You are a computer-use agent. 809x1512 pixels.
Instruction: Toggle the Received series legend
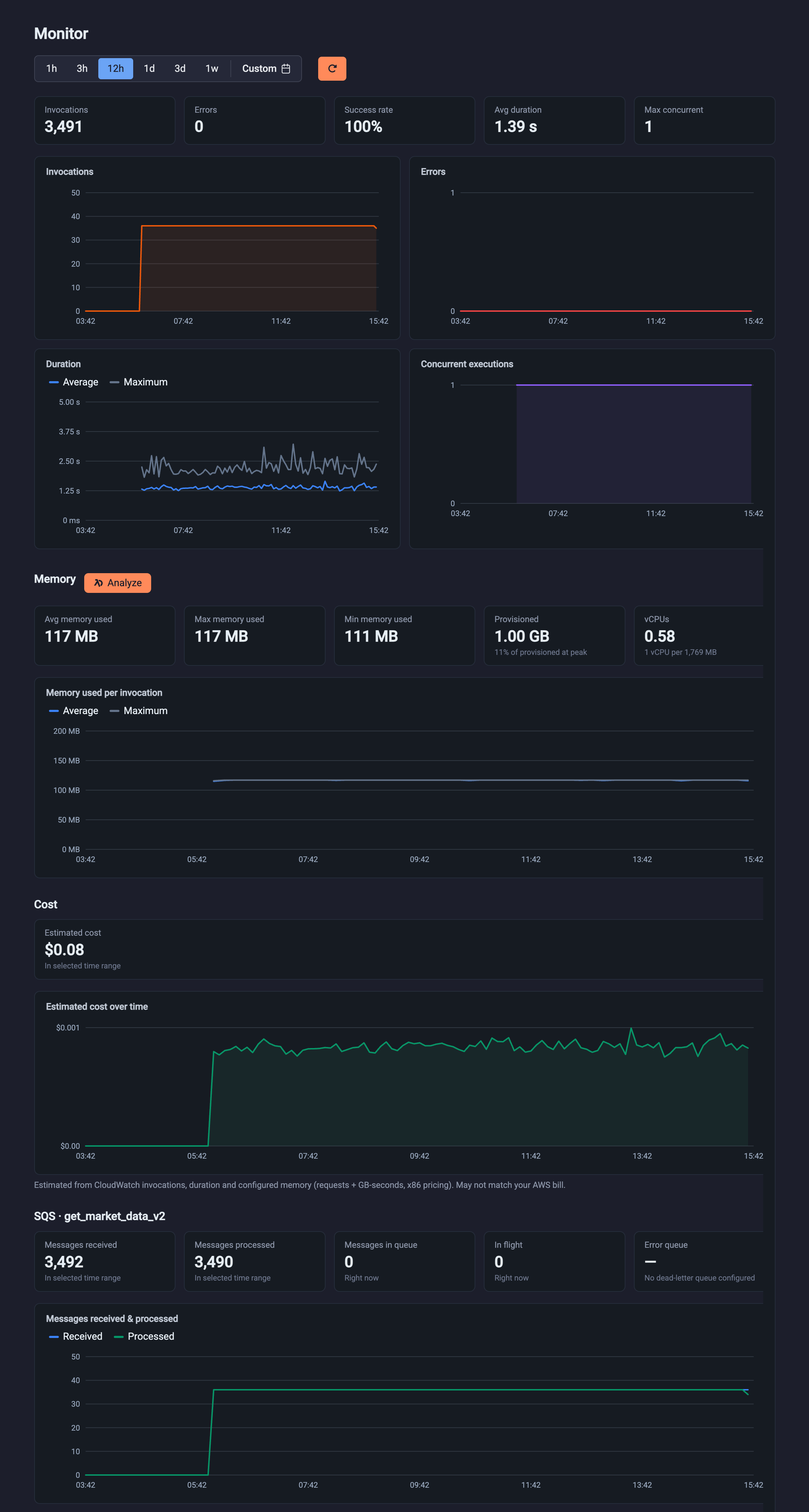click(76, 1337)
